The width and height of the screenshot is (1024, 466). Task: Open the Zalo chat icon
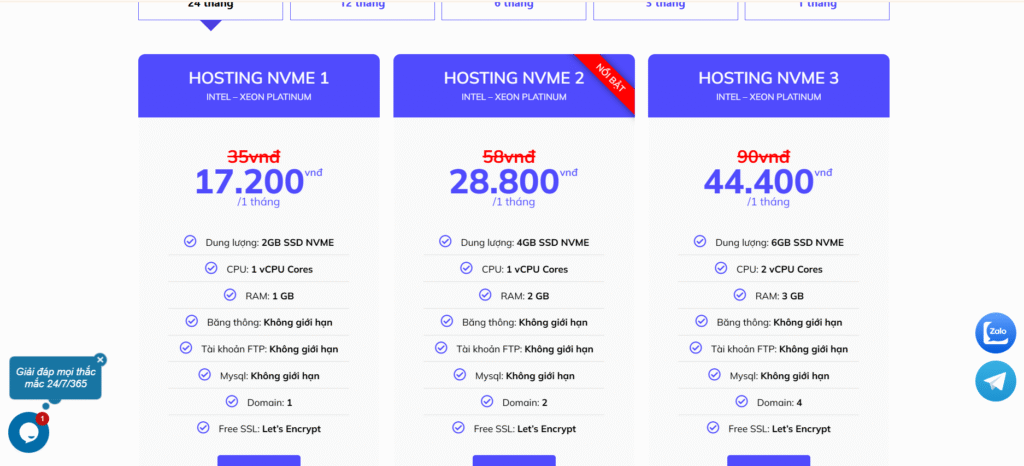point(995,333)
